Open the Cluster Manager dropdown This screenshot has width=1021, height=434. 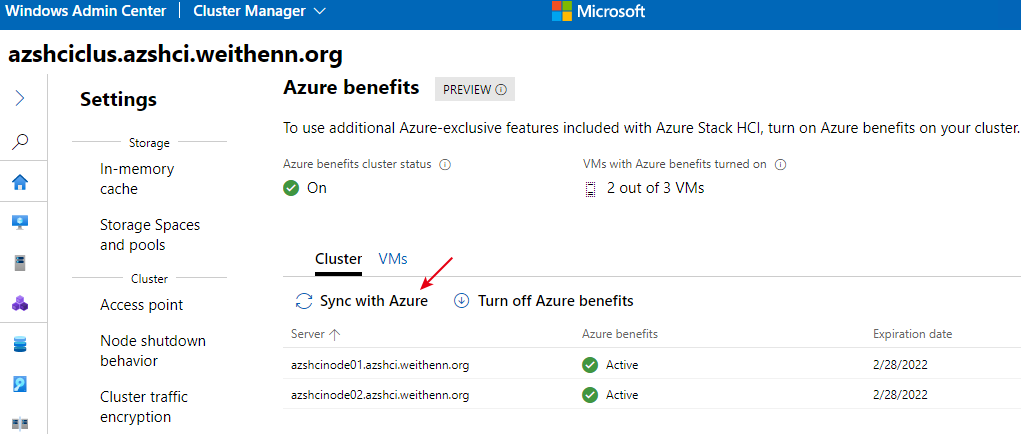[260, 11]
